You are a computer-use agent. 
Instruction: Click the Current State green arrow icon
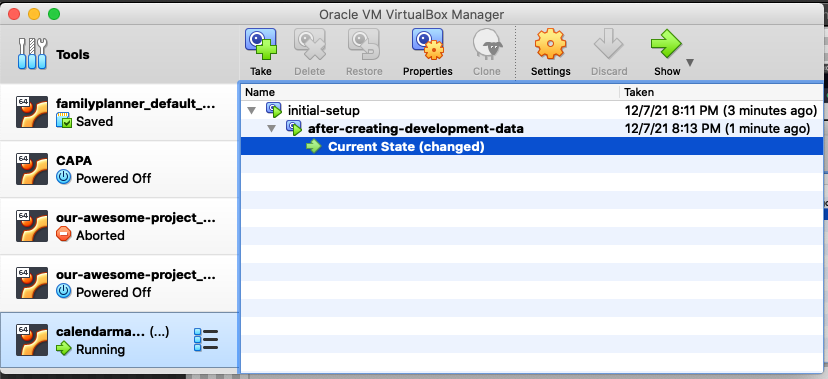(x=314, y=146)
